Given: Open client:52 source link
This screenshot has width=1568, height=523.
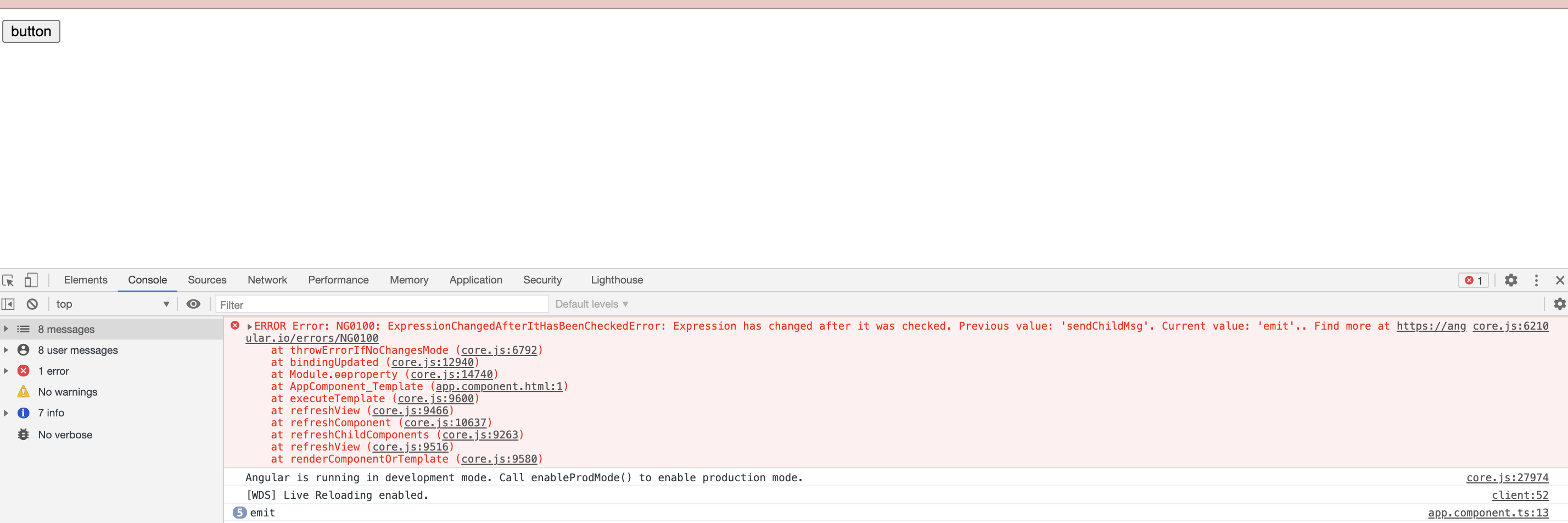Looking at the screenshot, I should (1520, 495).
